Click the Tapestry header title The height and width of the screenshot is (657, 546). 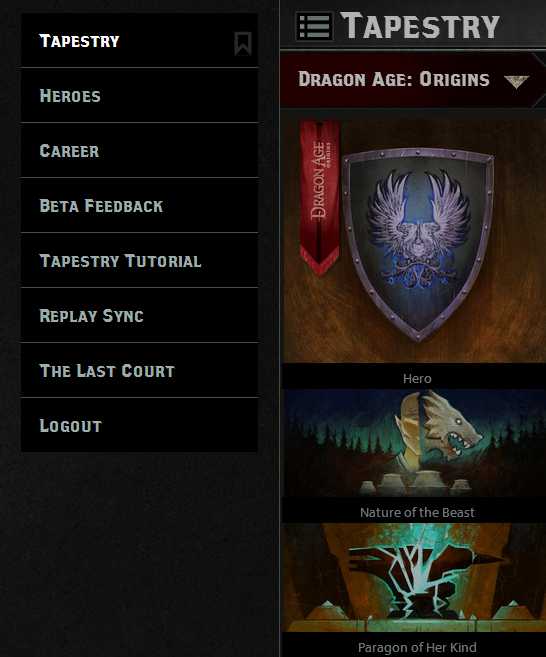click(x=420, y=26)
